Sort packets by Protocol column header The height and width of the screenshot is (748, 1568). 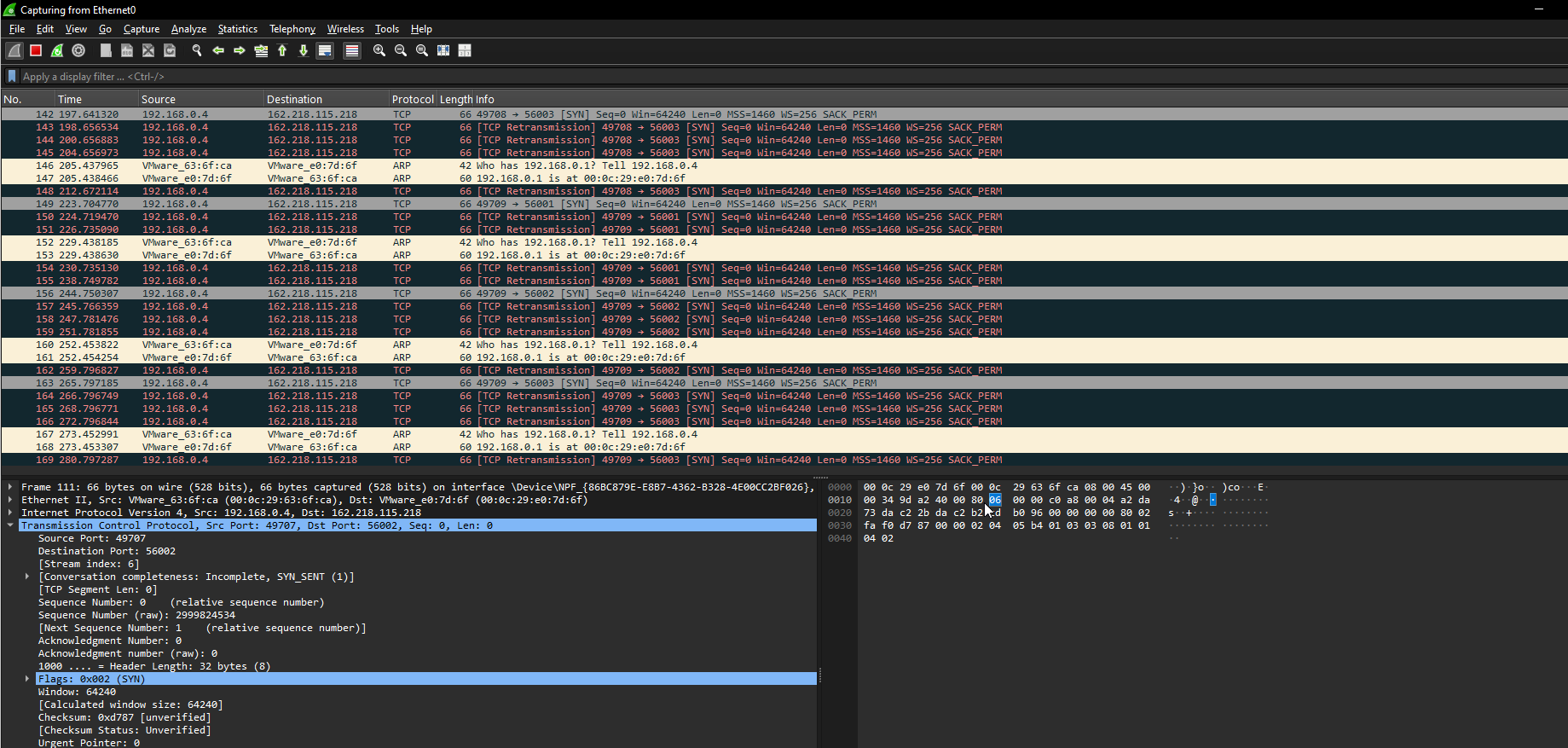point(413,100)
